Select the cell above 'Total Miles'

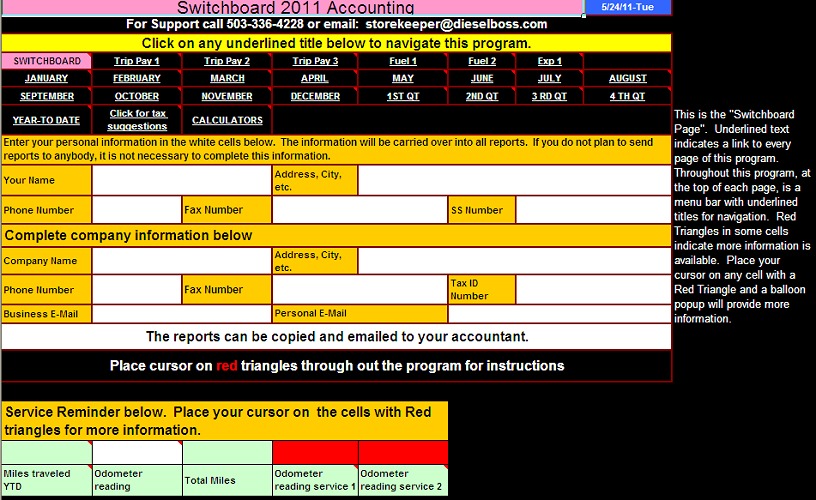click(x=227, y=453)
